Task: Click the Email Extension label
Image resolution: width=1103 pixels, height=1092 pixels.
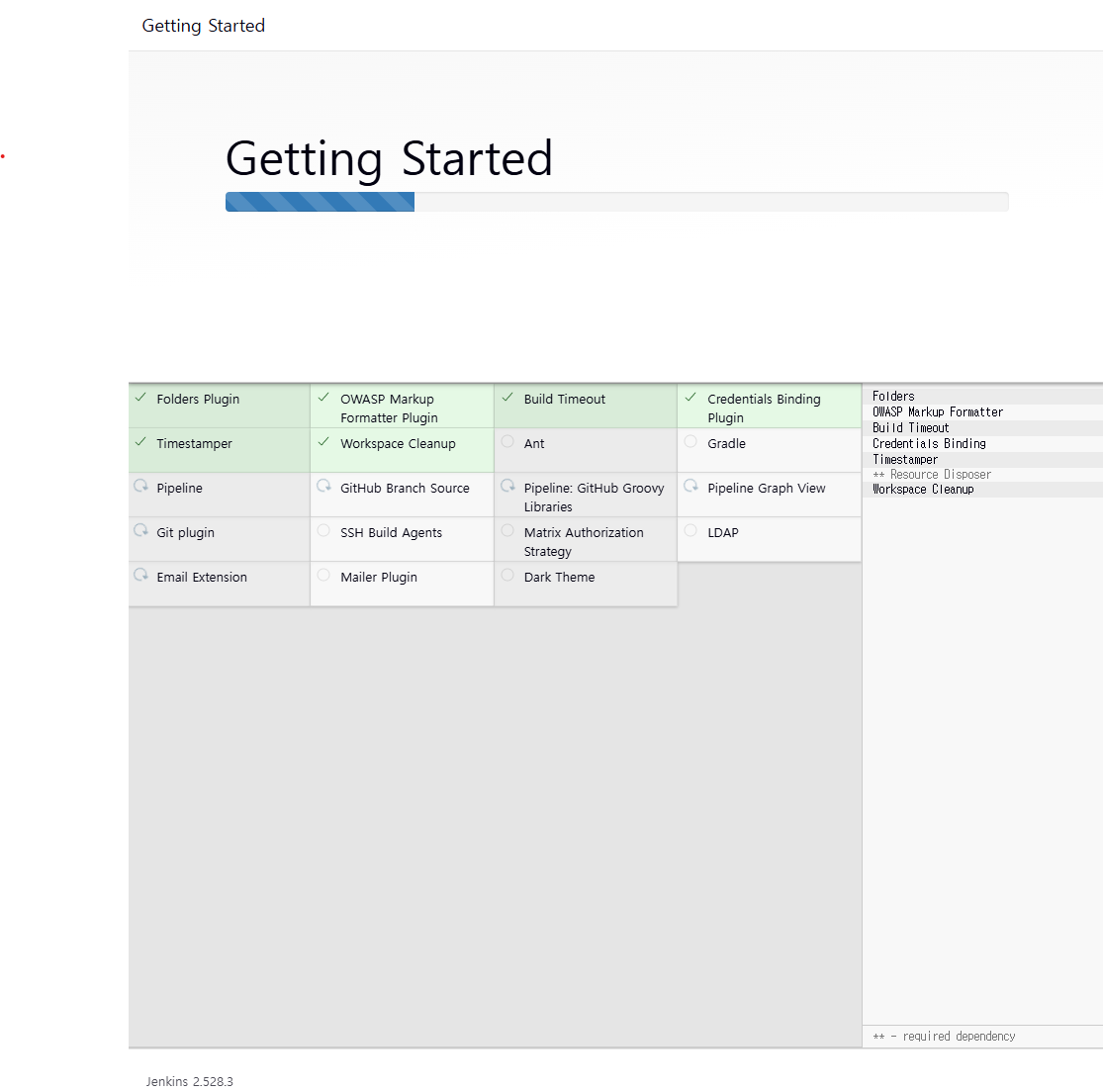Action: (x=201, y=577)
